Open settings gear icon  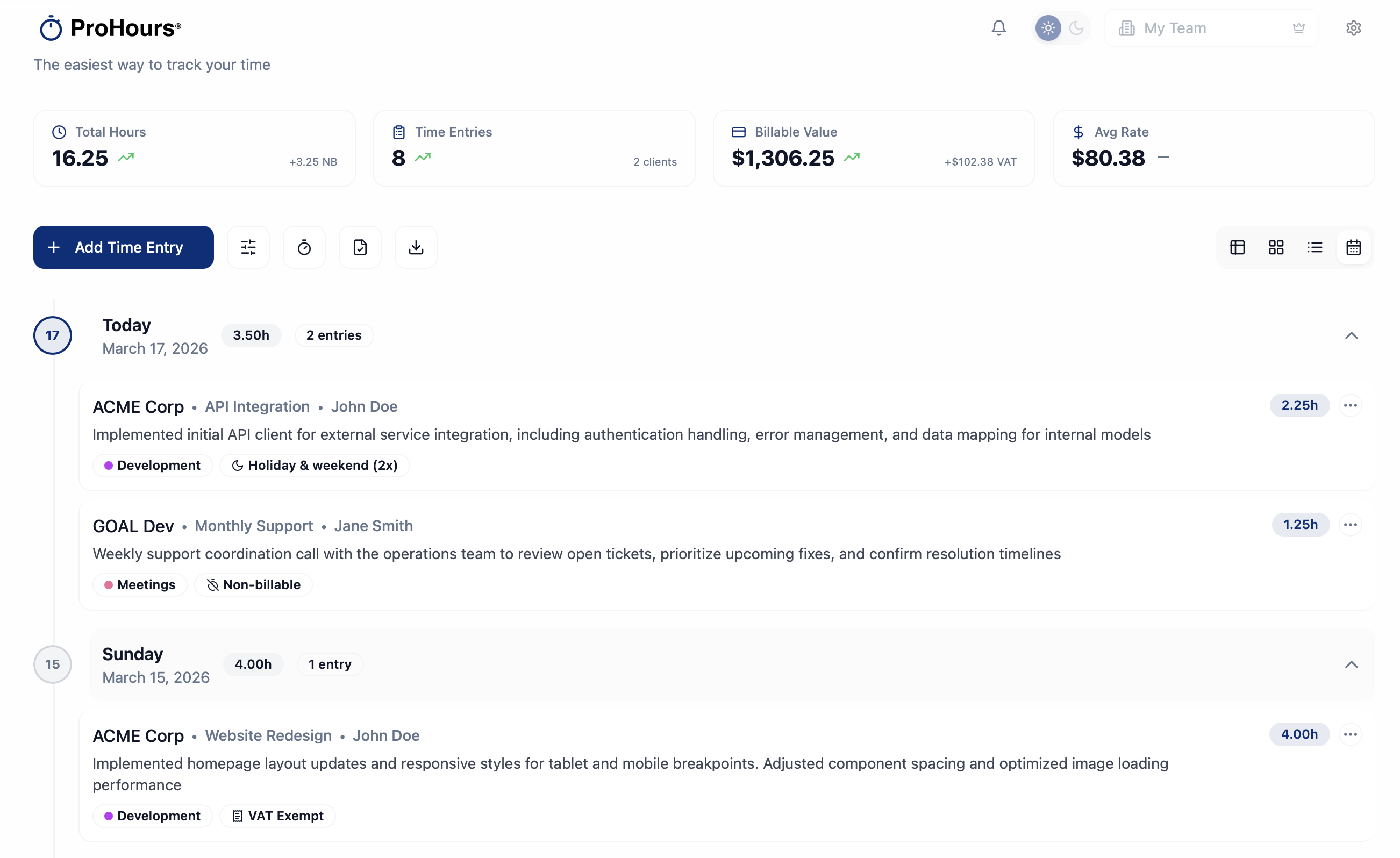tap(1353, 28)
